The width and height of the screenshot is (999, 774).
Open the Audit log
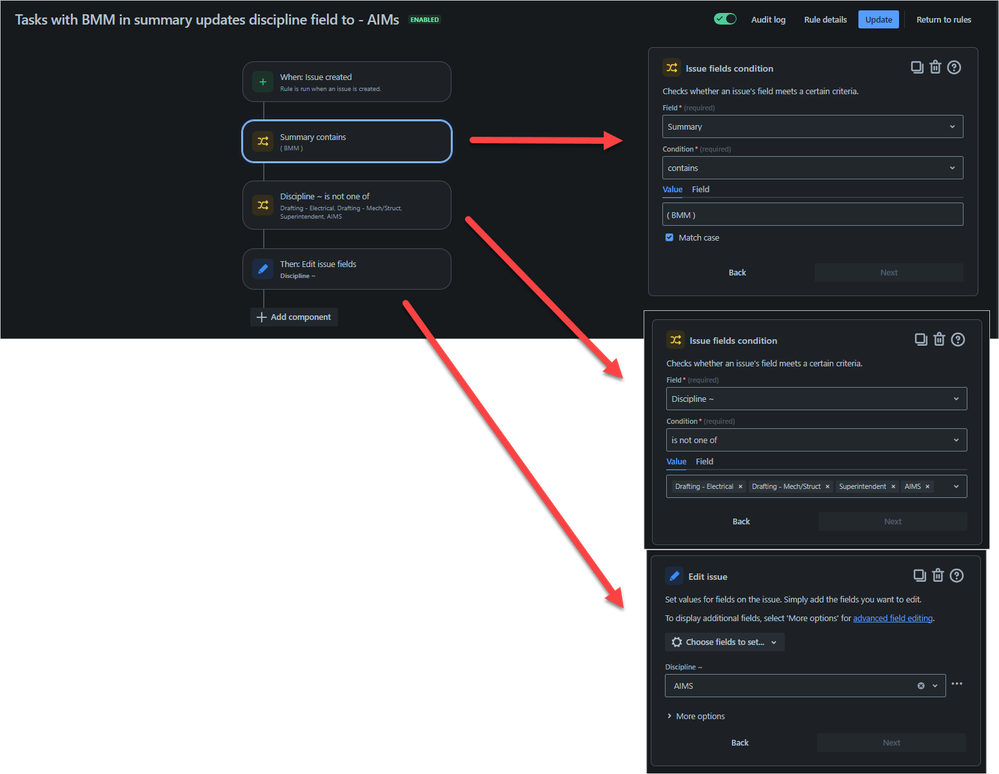(x=768, y=20)
